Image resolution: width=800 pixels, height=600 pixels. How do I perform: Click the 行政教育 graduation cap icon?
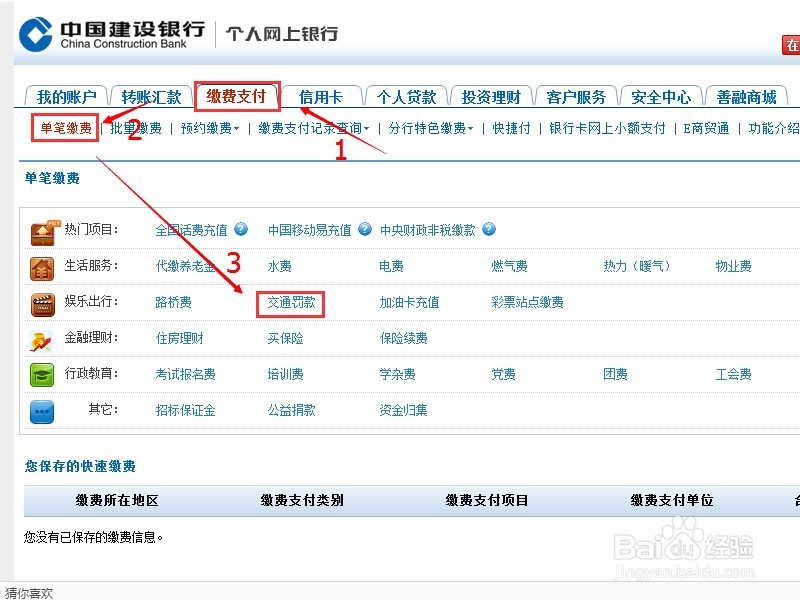click(x=41, y=375)
